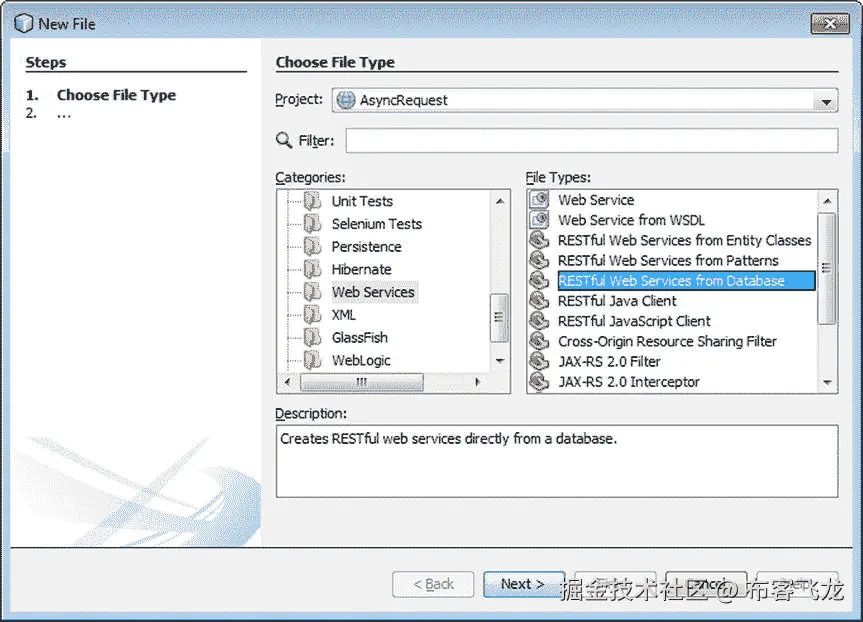Click the File Types scrollbar down arrow
Viewport: 863px width, 622px height.
pyautogui.click(x=829, y=381)
